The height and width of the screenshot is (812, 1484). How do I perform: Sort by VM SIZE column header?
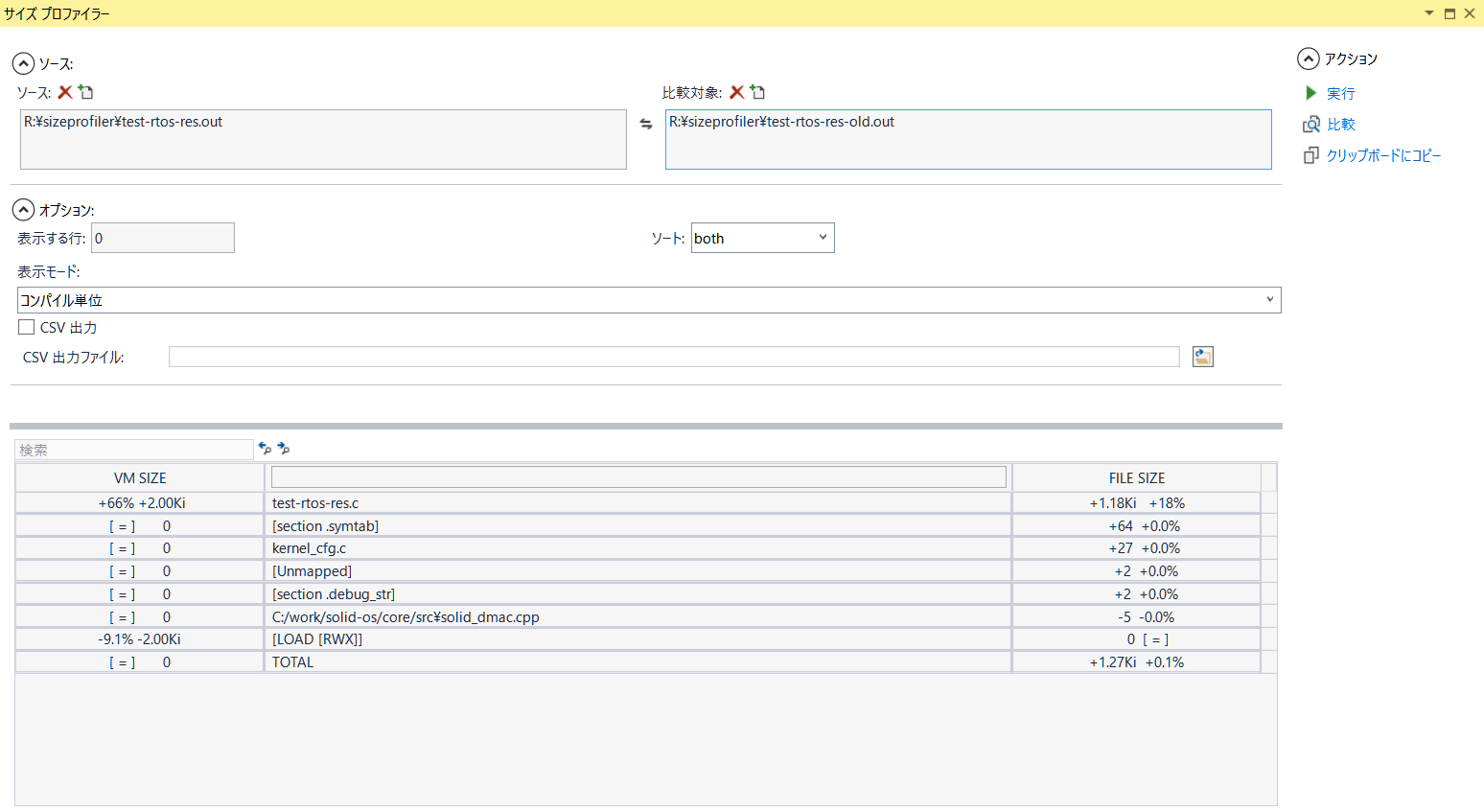pos(140,477)
